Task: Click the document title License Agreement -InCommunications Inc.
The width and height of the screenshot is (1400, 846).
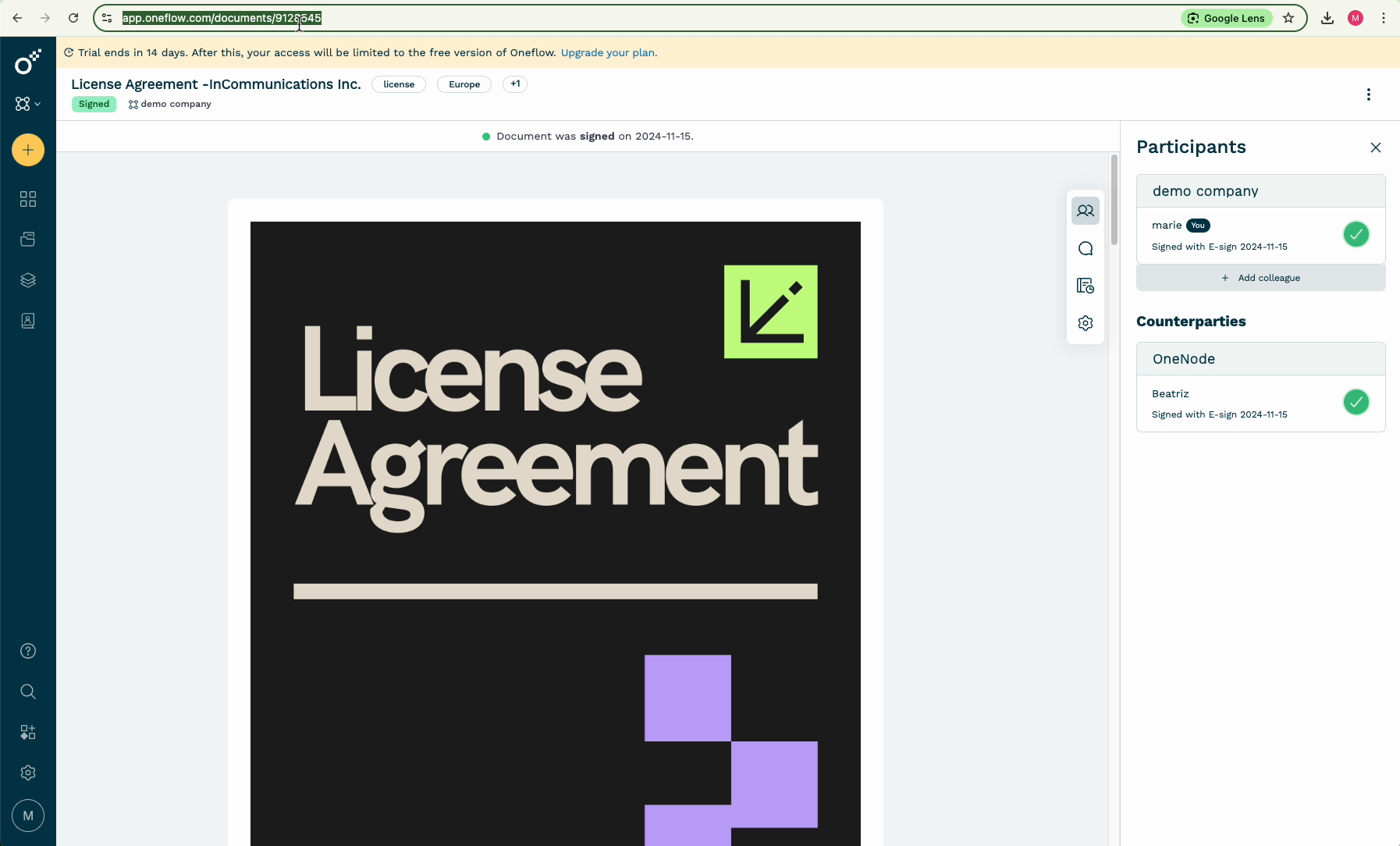Action: (x=216, y=84)
